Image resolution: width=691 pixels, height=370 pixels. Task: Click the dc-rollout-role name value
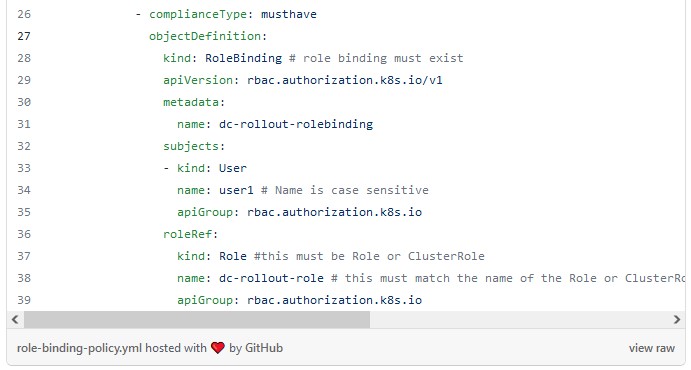(271, 278)
